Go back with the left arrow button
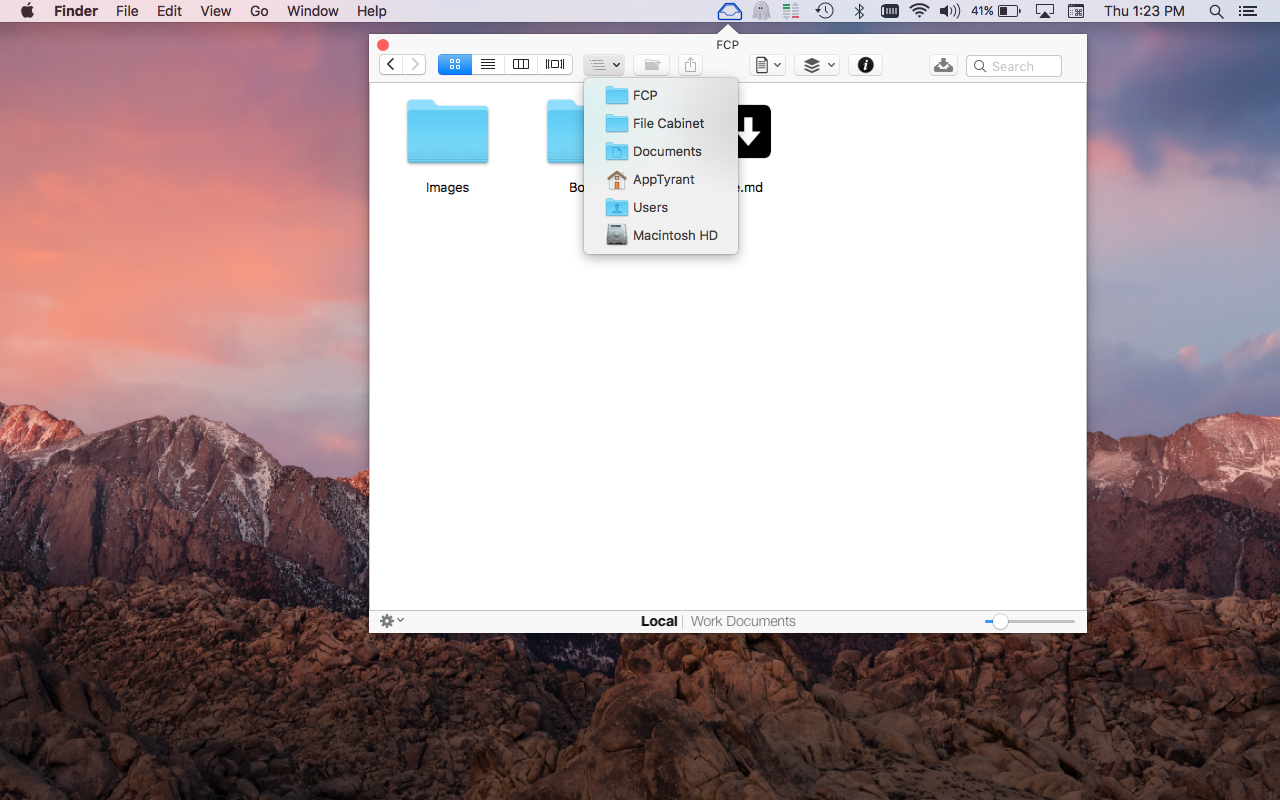Screen dimensions: 1280x800 (x=391, y=65)
